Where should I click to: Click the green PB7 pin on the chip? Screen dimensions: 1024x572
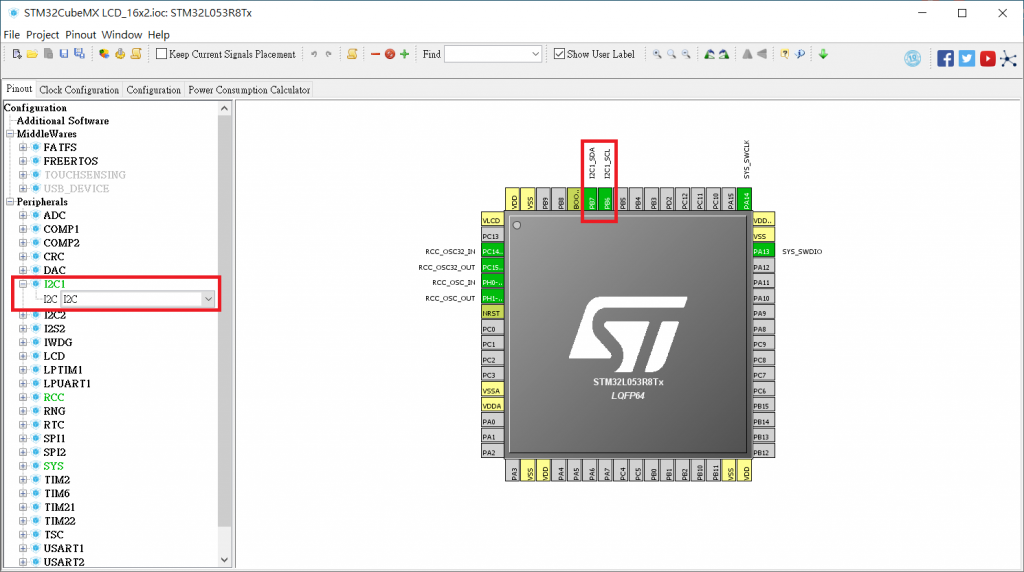pos(591,199)
